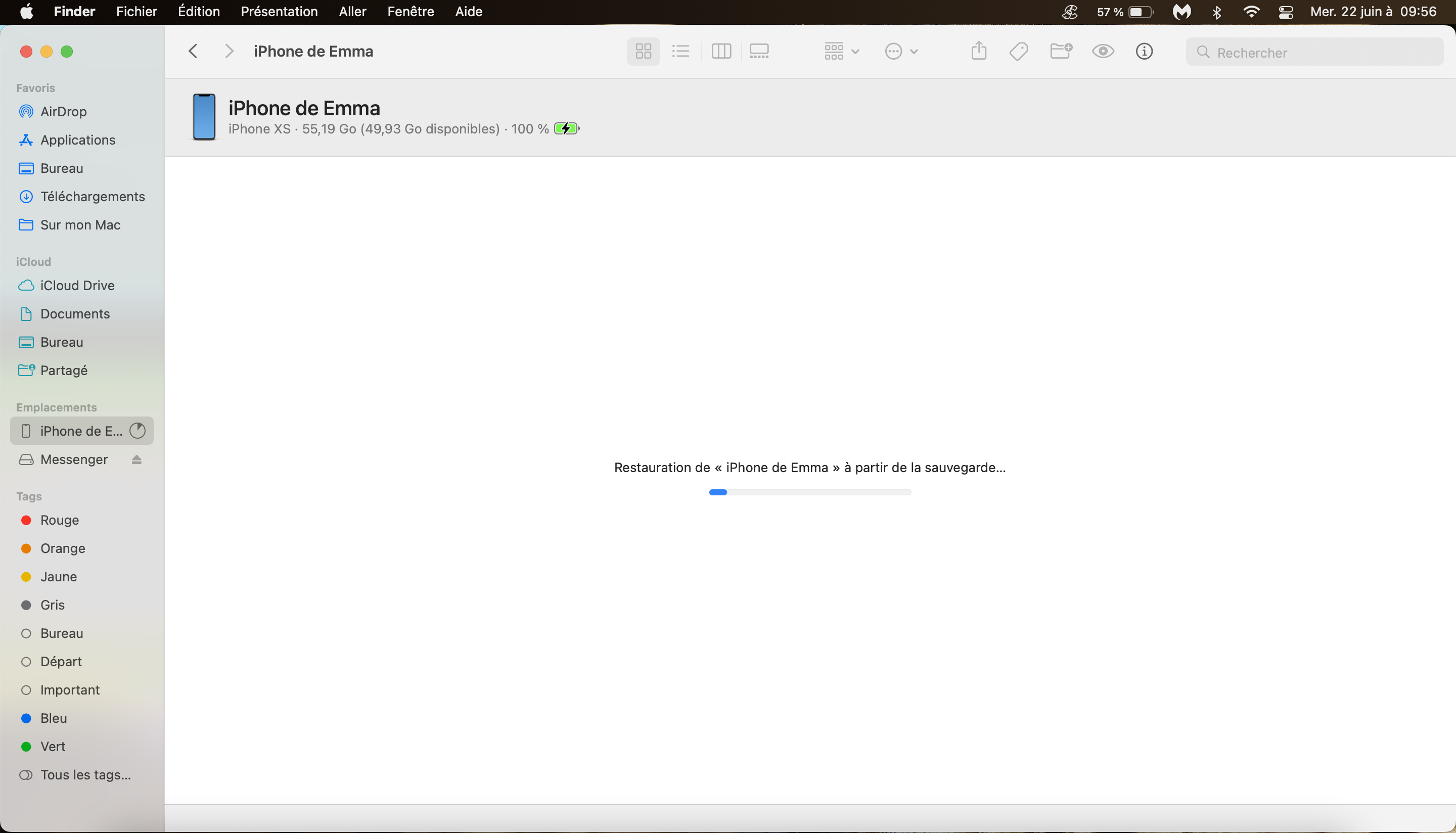Image resolution: width=1456 pixels, height=833 pixels.
Task: Go back with the chevron button
Action: [193, 52]
